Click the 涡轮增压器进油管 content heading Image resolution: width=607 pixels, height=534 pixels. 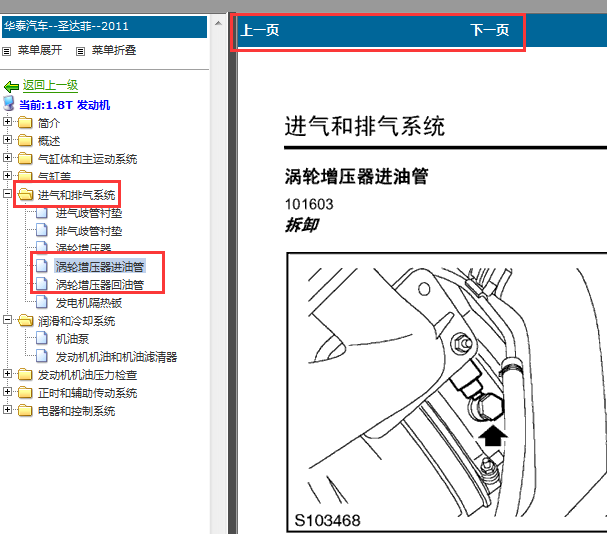[x=357, y=177]
